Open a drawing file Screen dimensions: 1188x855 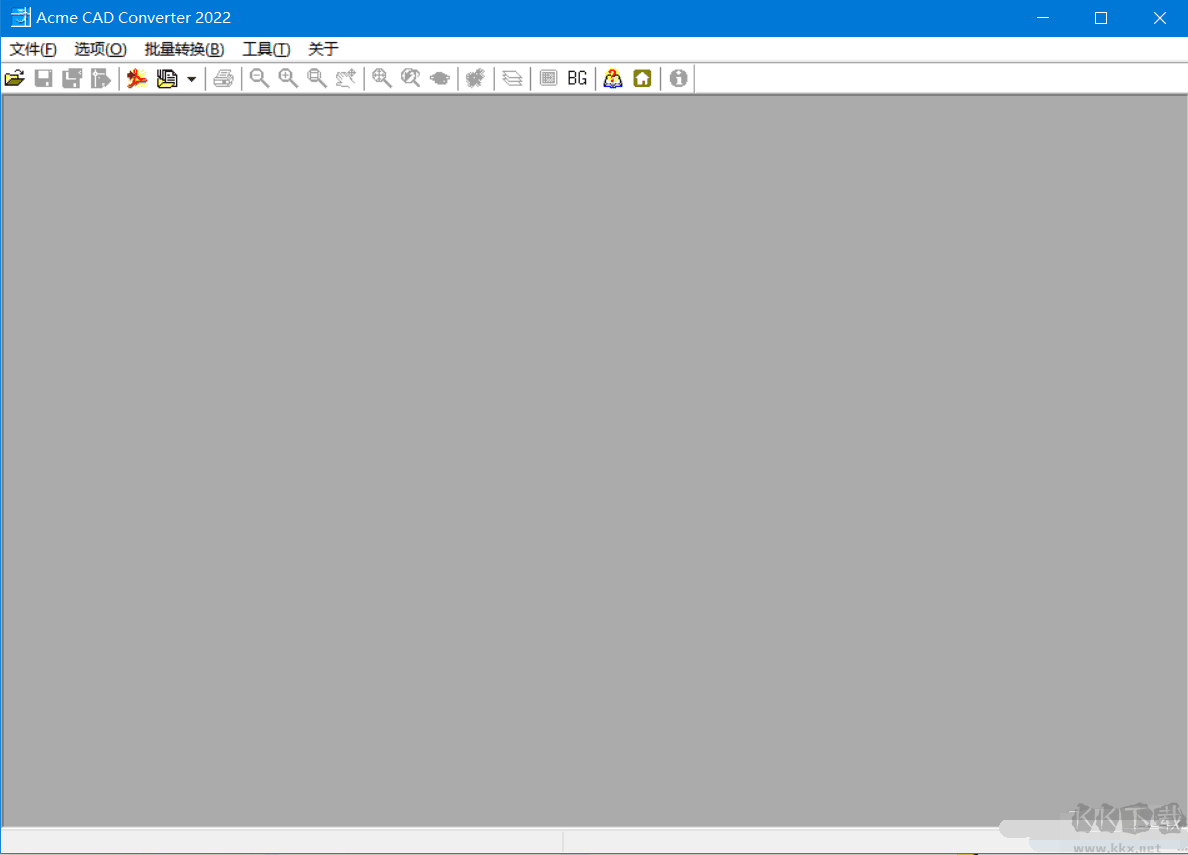pos(15,77)
